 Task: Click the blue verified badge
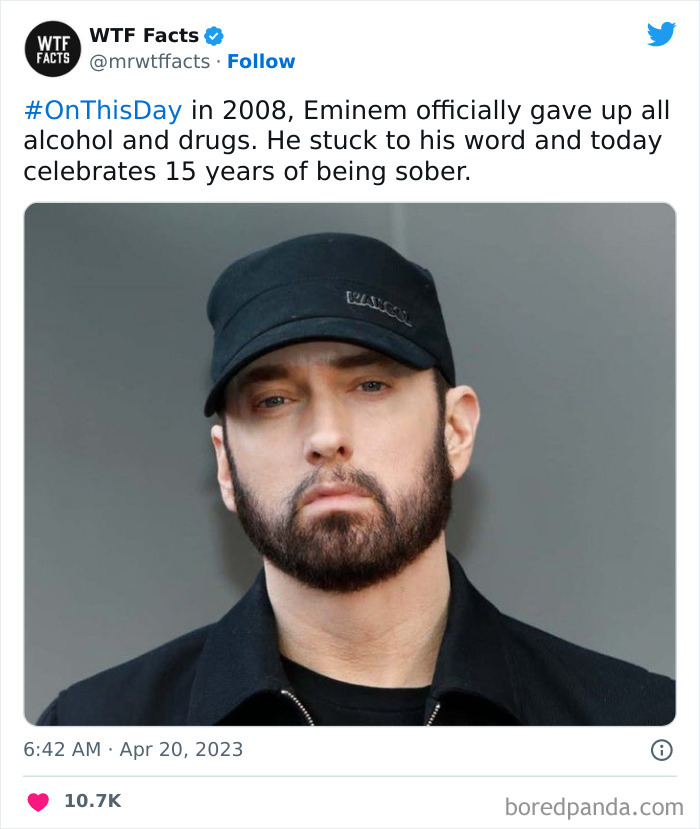click(214, 36)
